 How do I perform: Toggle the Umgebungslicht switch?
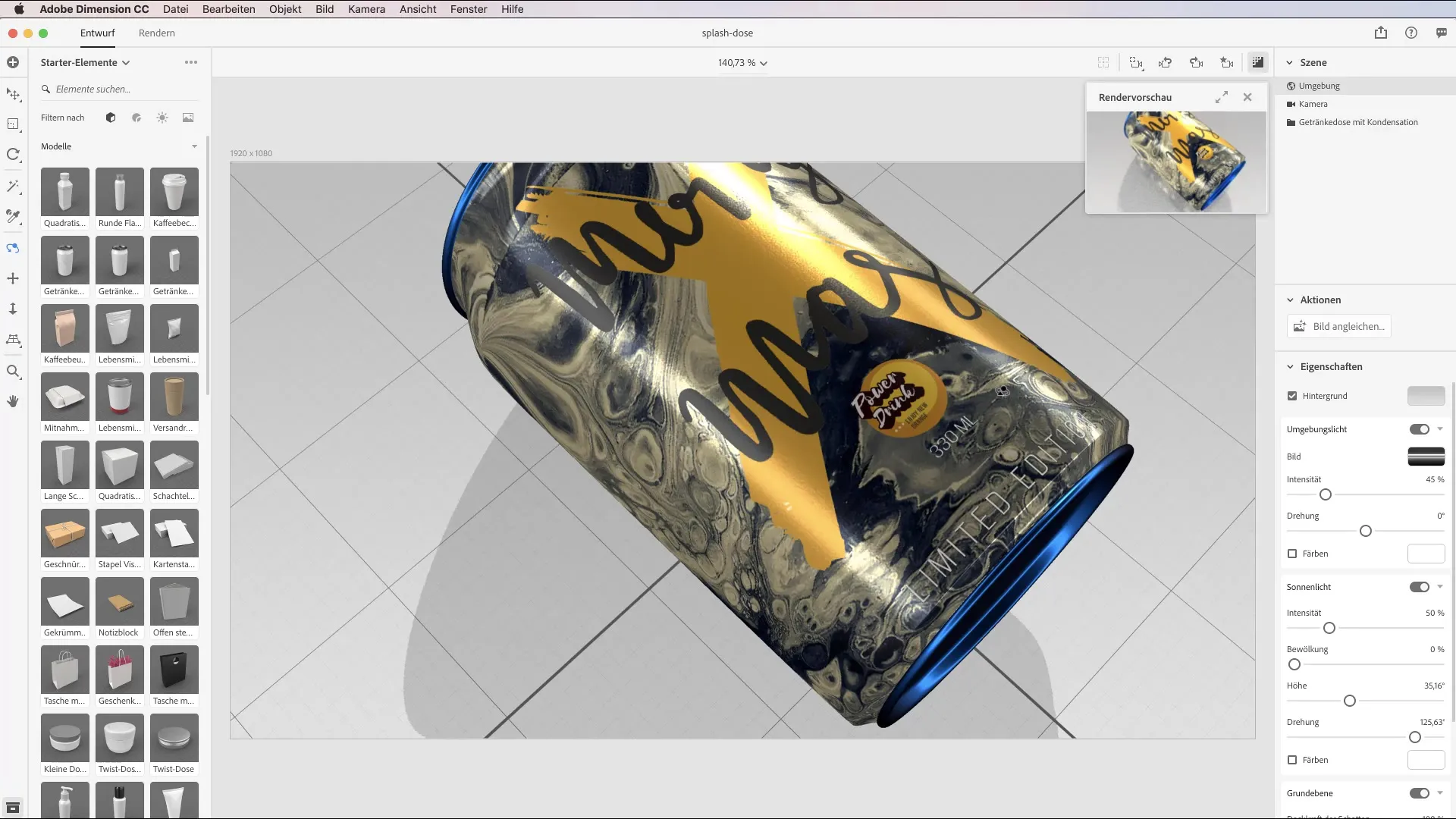tap(1420, 429)
